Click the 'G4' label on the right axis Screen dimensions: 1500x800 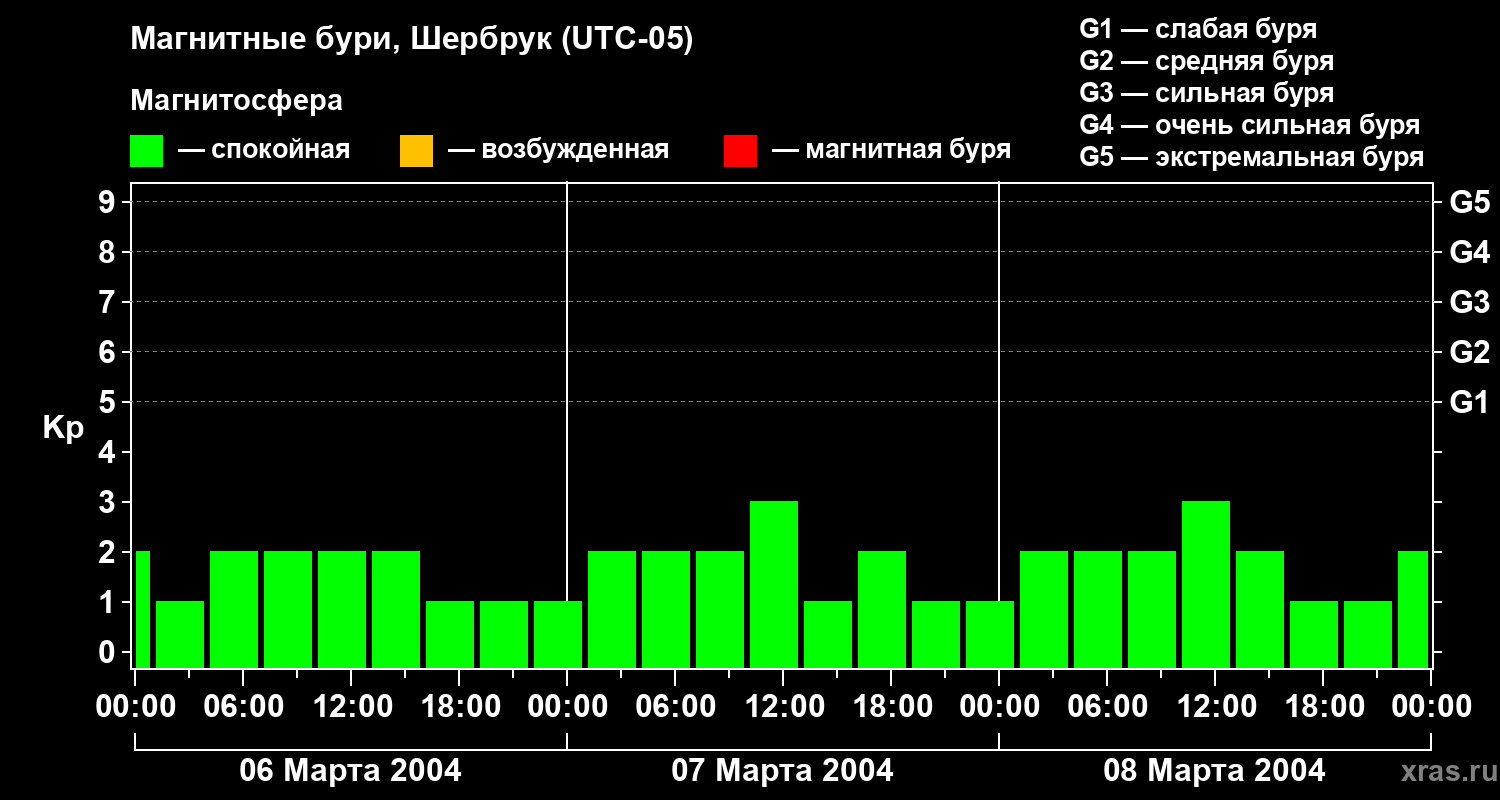click(x=1469, y=252)
